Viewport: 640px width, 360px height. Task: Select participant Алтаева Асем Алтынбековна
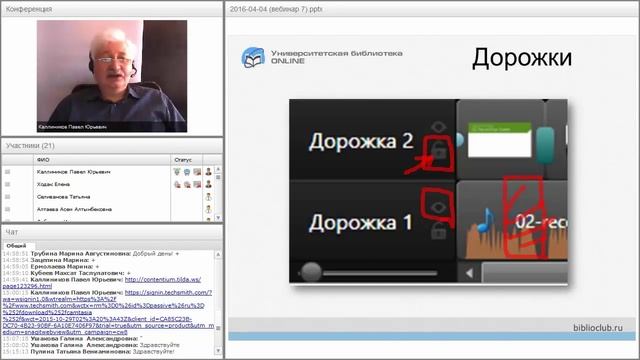(x=74, y=209)
